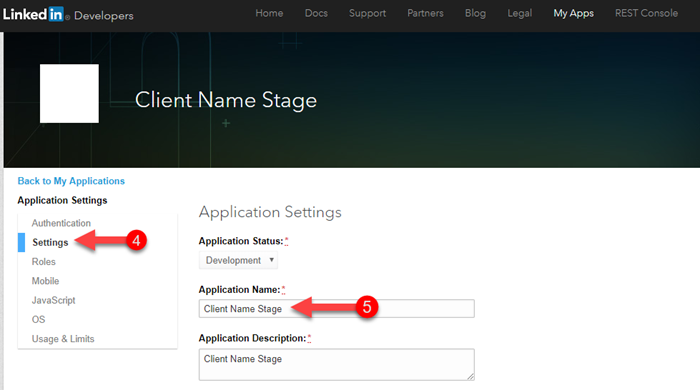Expand the Application Status Development dropdown
Image resolution: width=700 pixels, height=390 pixels.
[238, 260]
